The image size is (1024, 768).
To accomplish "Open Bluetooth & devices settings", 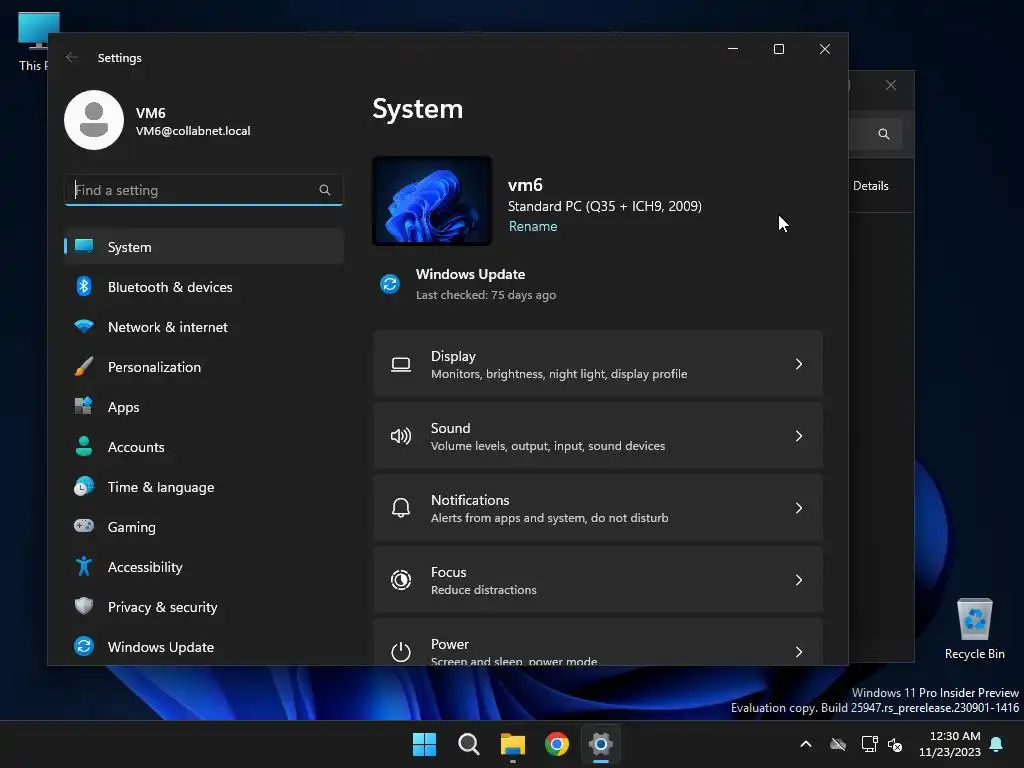I will pyautogui.click(x=204, y=287).
